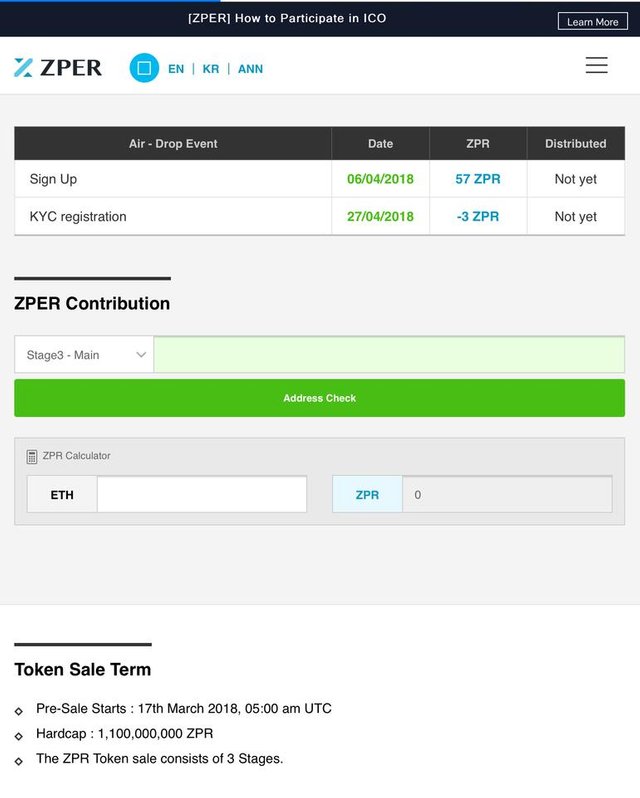
Task: Click the Distributed column header
Action: [x=575, y=144]
